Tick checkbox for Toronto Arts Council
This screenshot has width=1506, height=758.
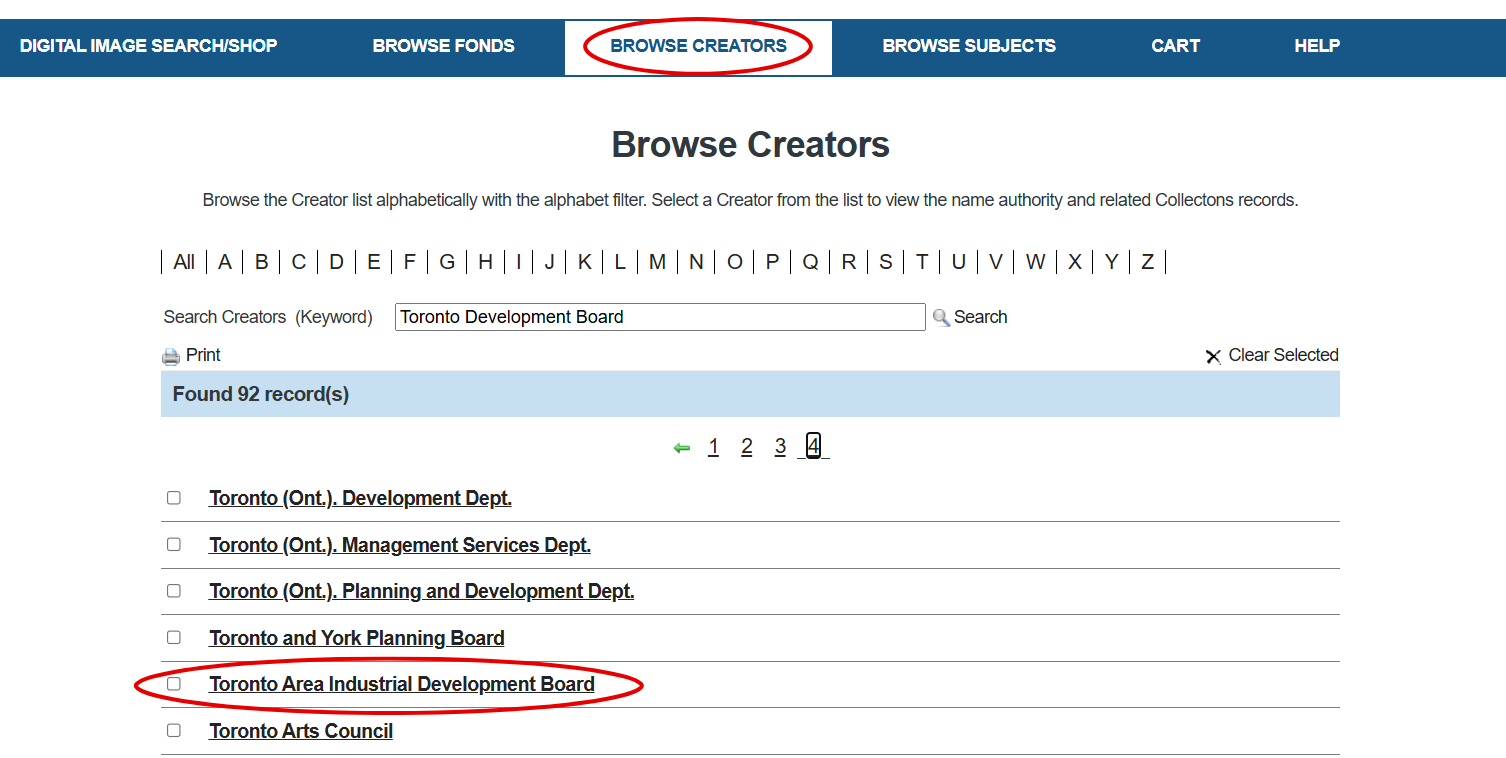click(174, 731)
